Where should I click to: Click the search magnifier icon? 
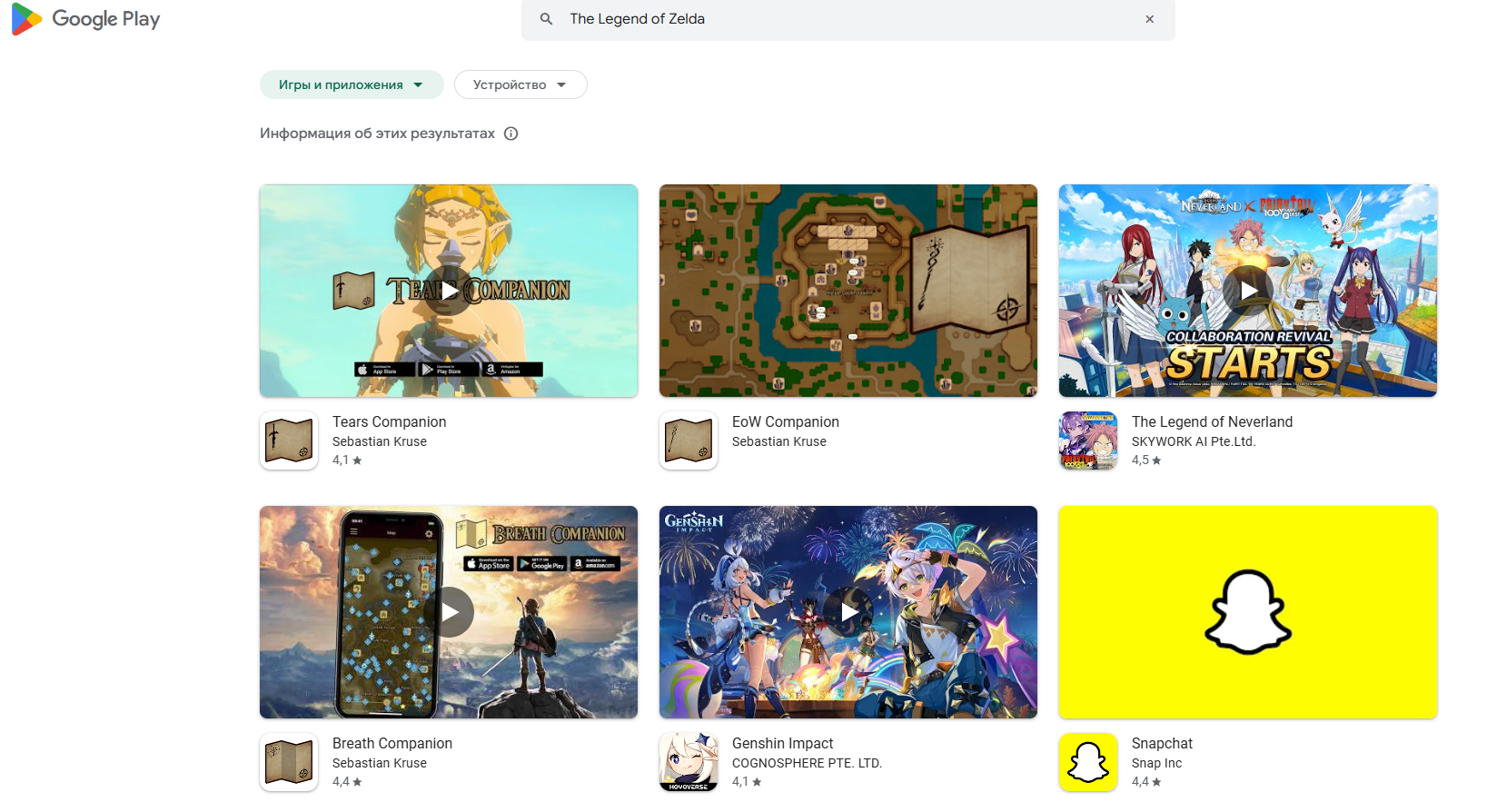coord(546,19)
